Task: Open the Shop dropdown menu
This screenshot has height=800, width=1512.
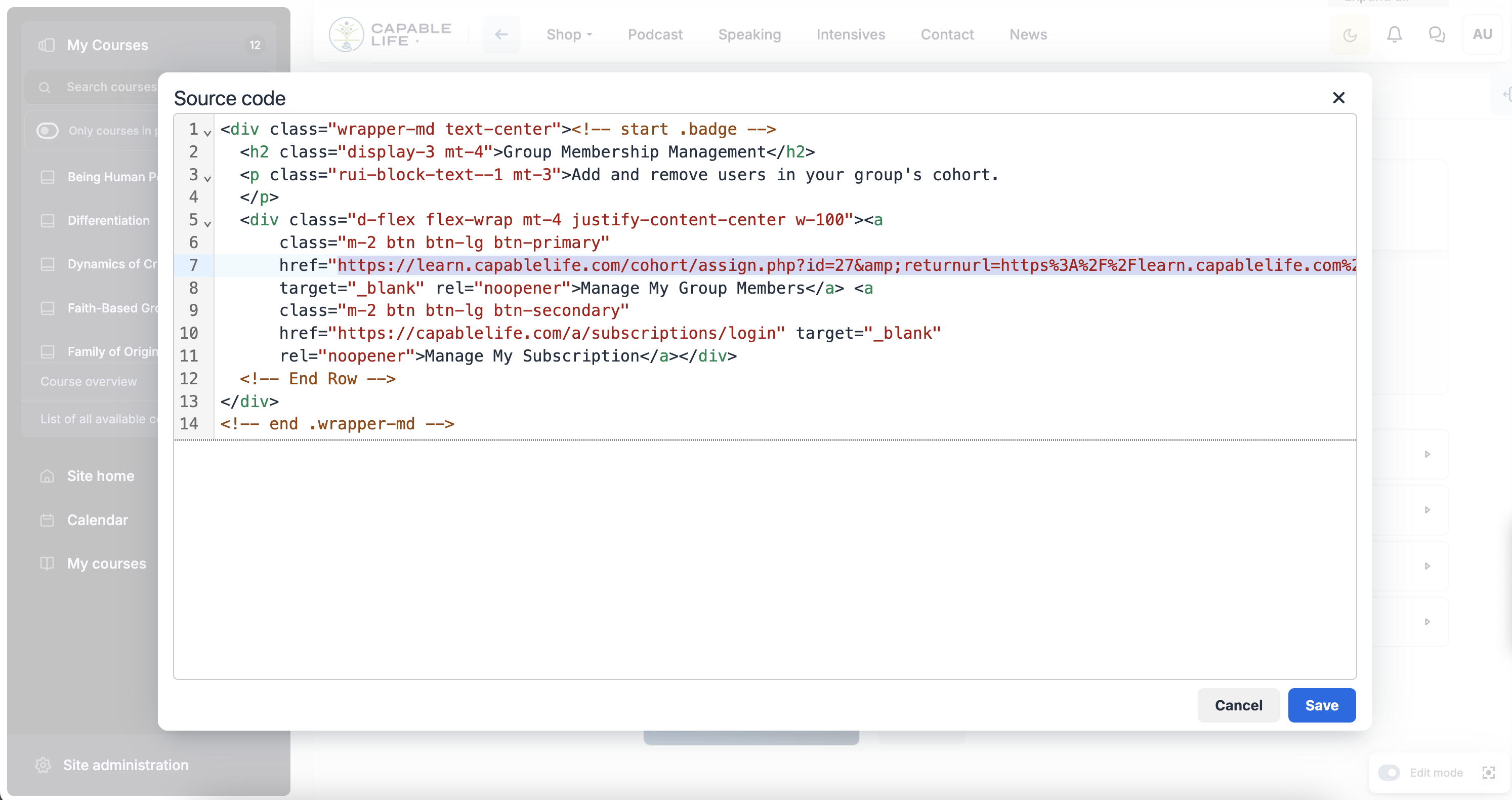Action: click(x=569, y=34)
